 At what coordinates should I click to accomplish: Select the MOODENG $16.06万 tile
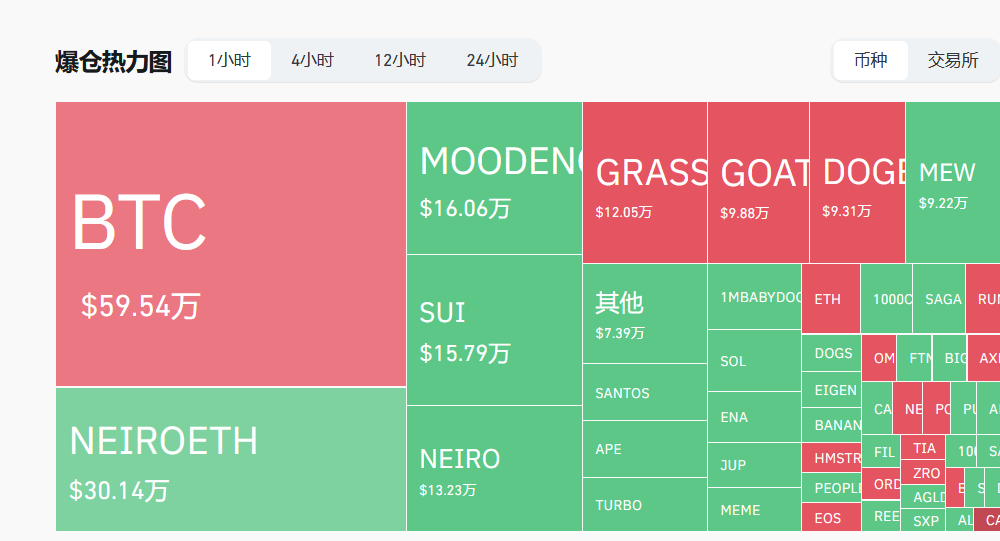[494, 178]
